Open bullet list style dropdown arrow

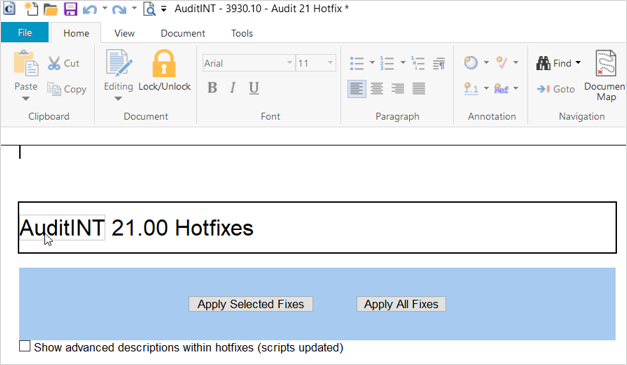(372, 63)
